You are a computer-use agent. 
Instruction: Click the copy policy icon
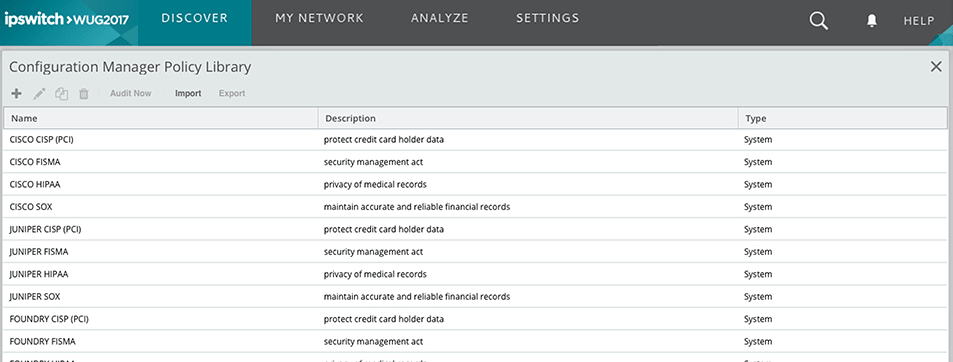tap(61, 94)
